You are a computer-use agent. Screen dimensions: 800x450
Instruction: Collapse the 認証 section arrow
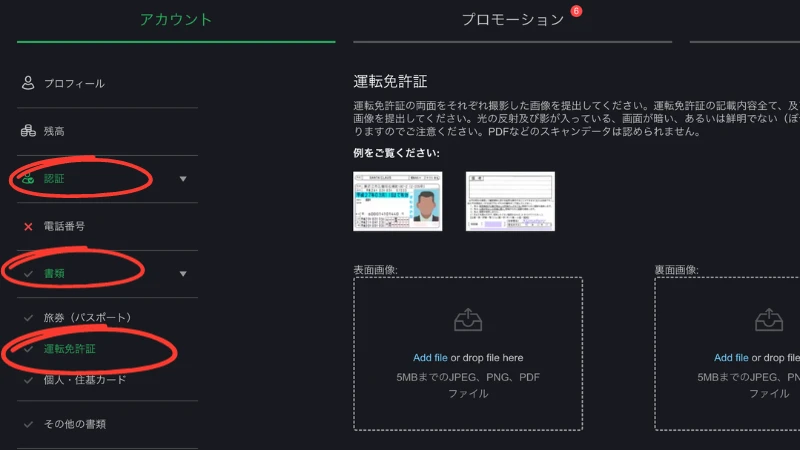click(183, 179)
